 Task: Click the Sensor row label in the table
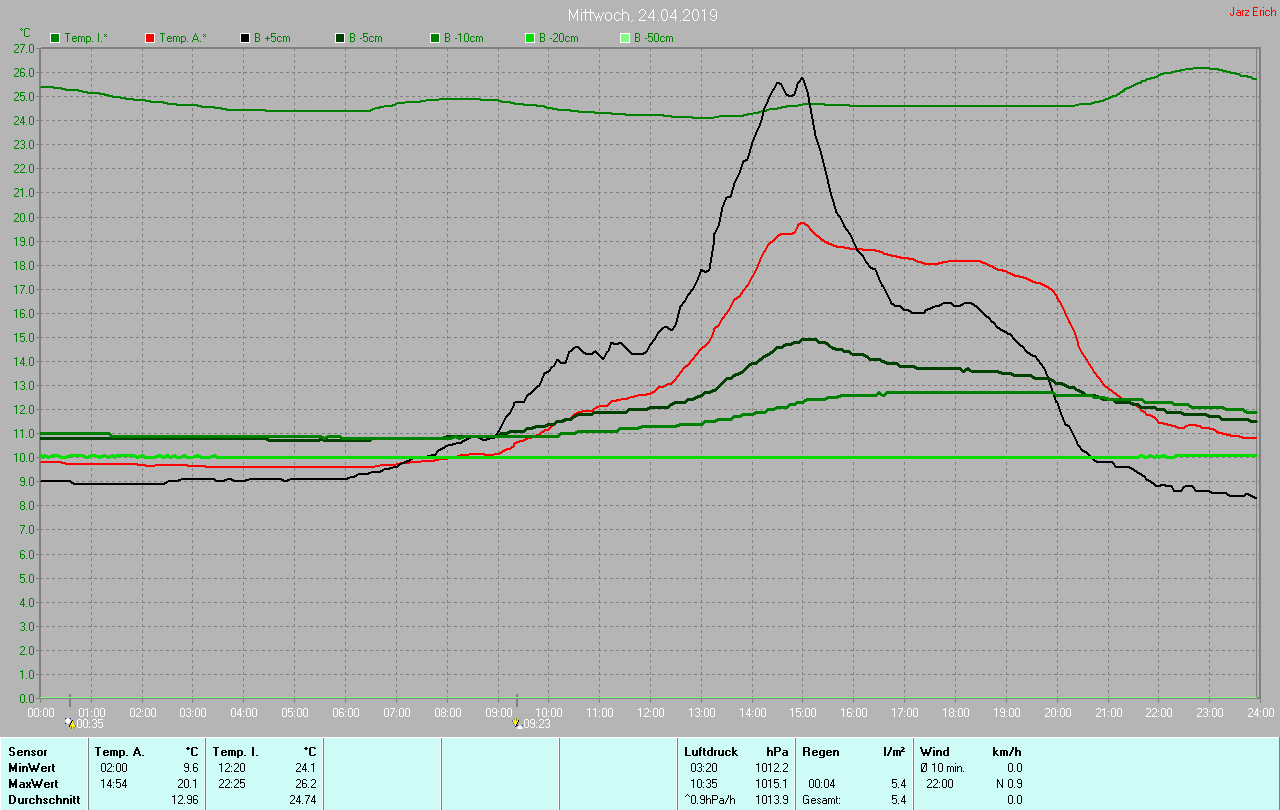tap(27, 752)
